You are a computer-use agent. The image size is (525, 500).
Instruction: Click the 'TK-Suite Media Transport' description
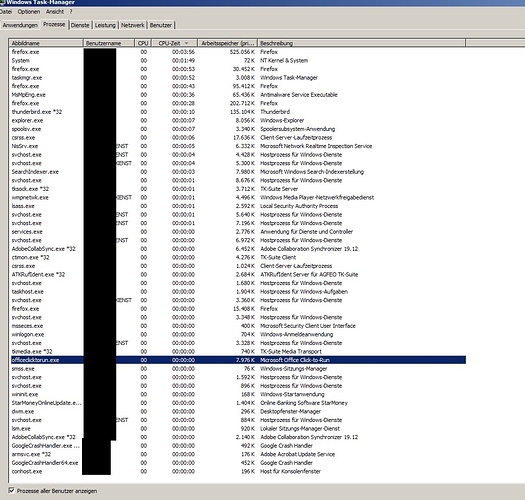(291, 352)
